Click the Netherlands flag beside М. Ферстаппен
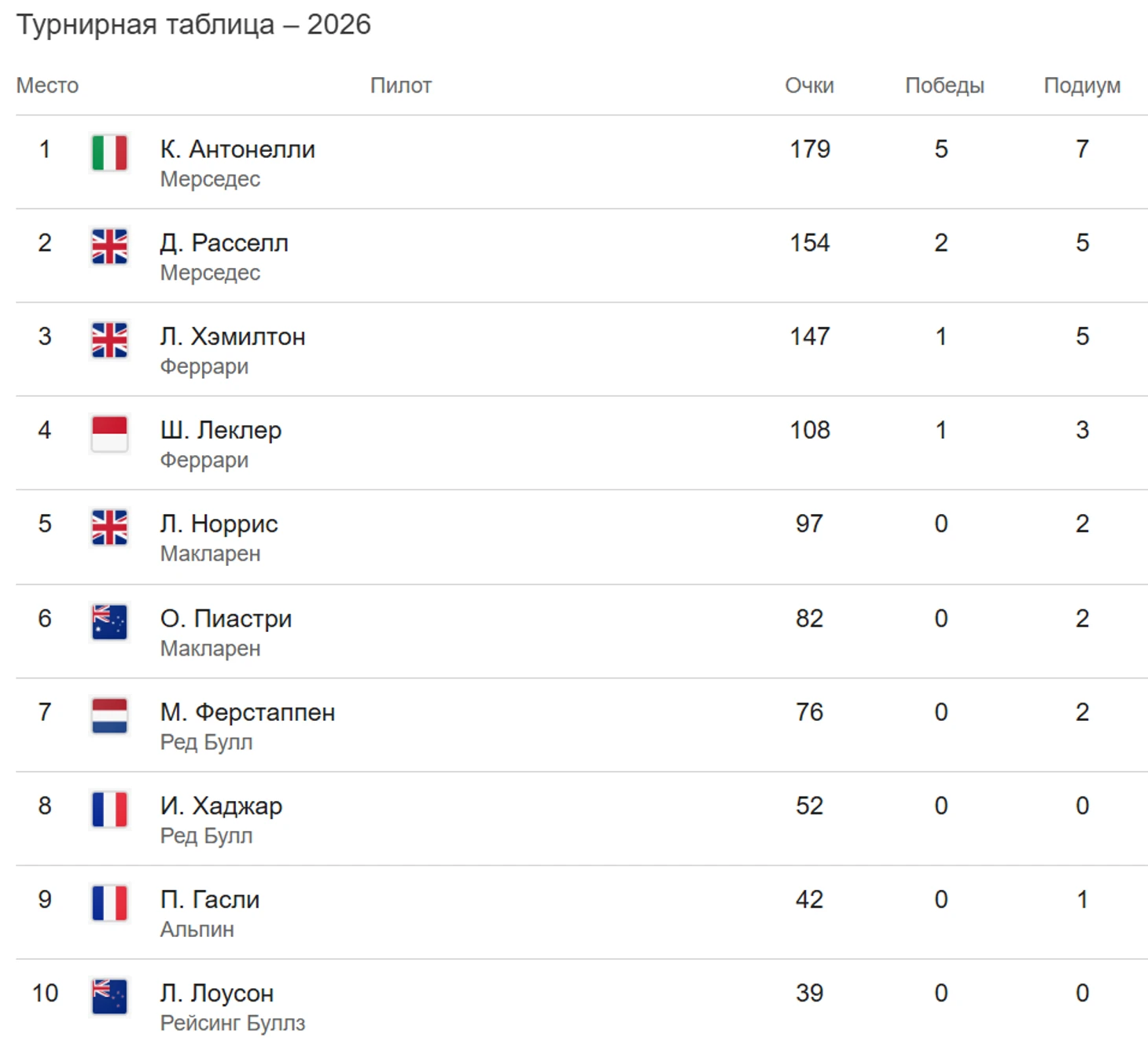Viewport: 1148px width, 1040px height. [109, 715]
